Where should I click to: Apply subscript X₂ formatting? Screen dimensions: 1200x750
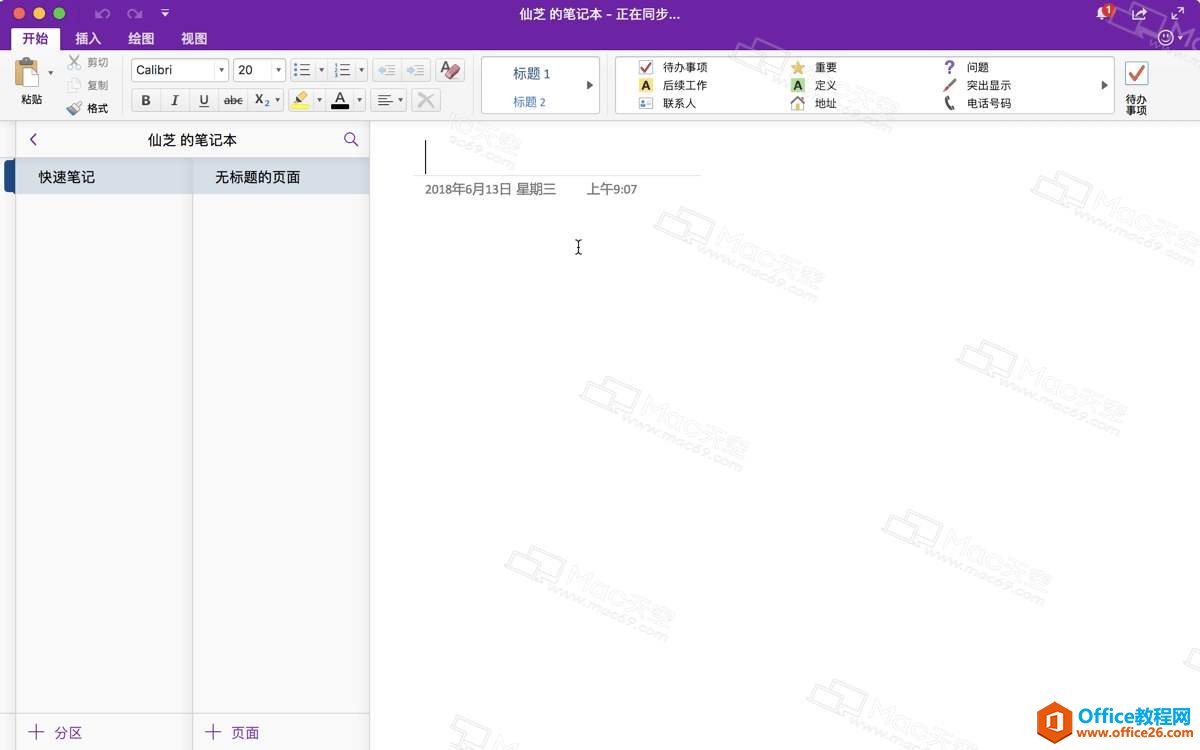(x=261, y=100)
